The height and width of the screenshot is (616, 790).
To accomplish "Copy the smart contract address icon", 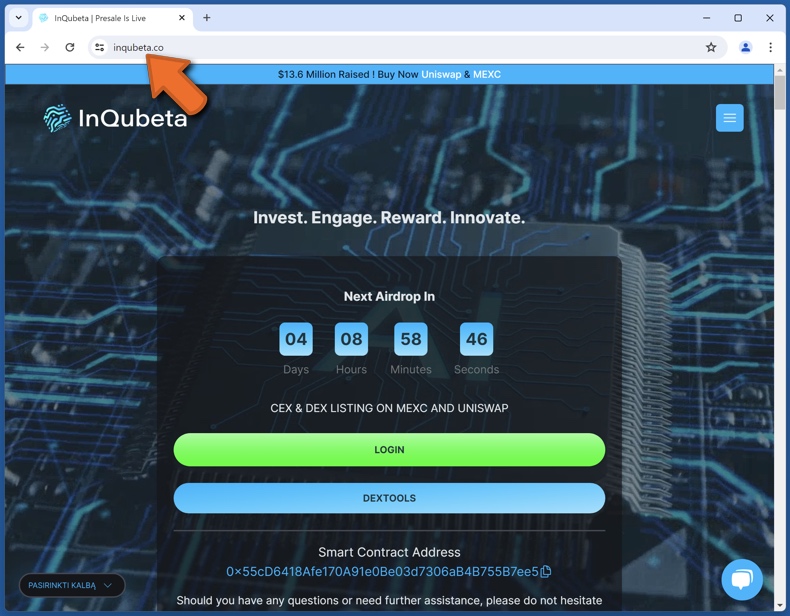I will (546, 572).
